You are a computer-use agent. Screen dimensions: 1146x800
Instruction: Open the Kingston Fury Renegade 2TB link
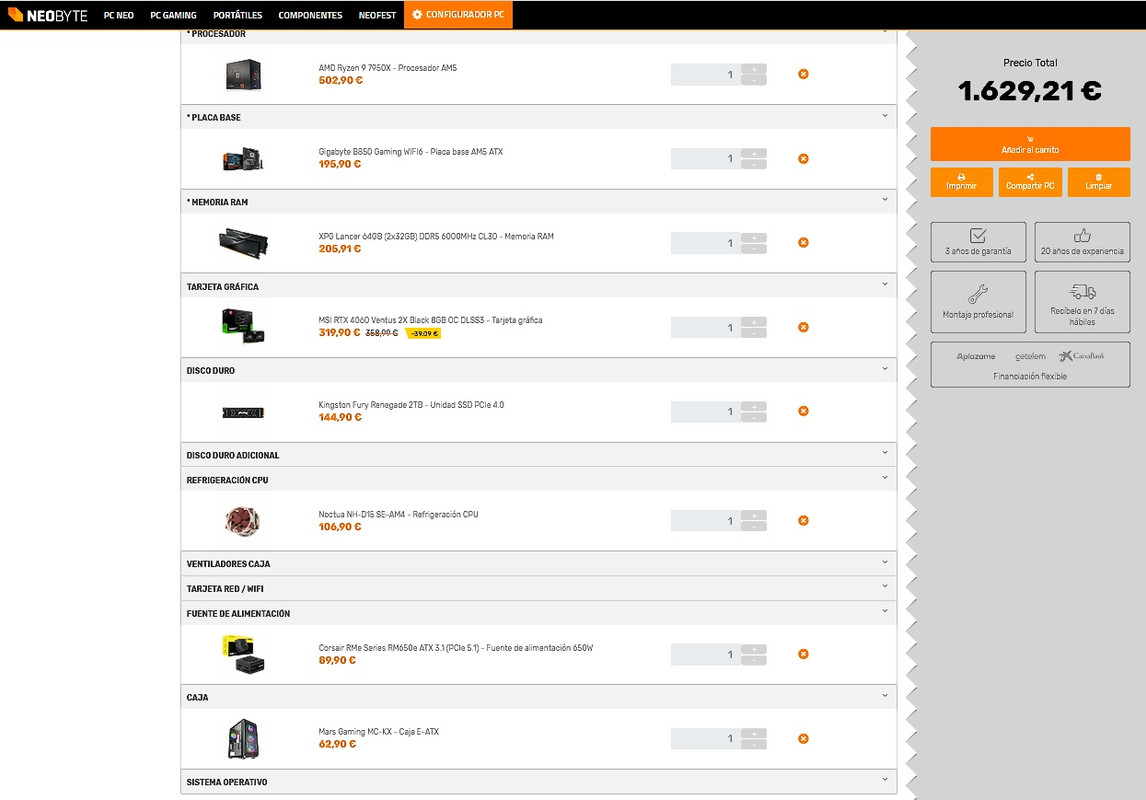point(411,405)
